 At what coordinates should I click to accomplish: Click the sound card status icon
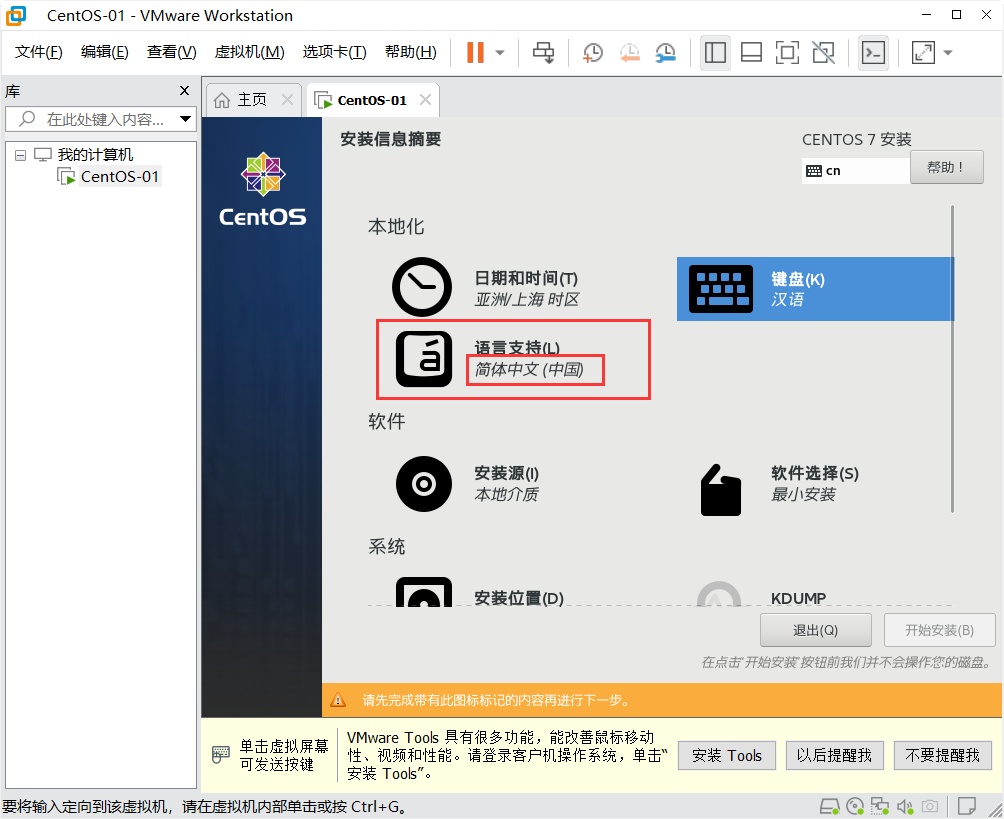pyautogui.click(x=905, y=806)
